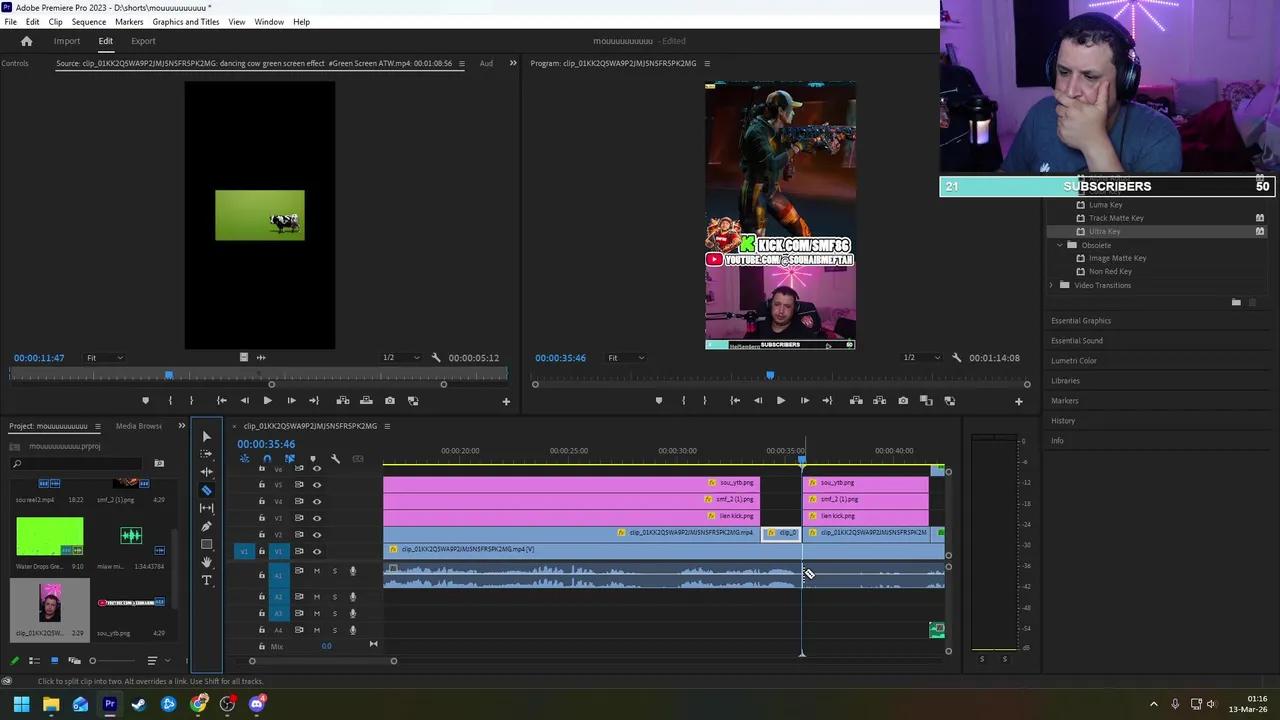The image size is (1280, 720).
Task: Select the Hand tool
Action: (206, 562)
